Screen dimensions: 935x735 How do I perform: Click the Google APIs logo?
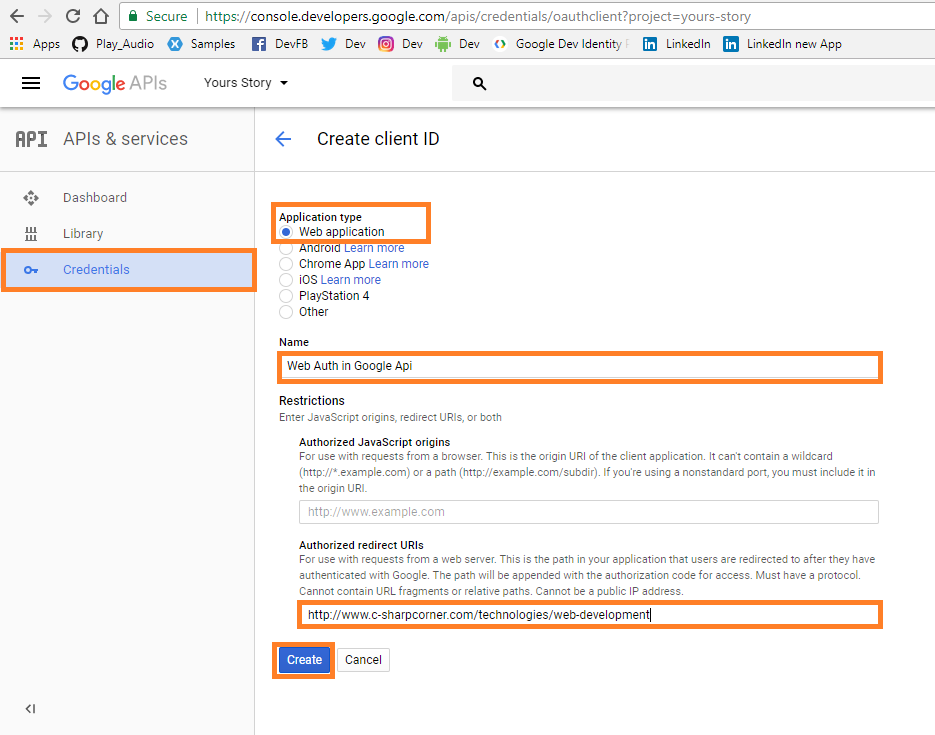tap(114, 84)
